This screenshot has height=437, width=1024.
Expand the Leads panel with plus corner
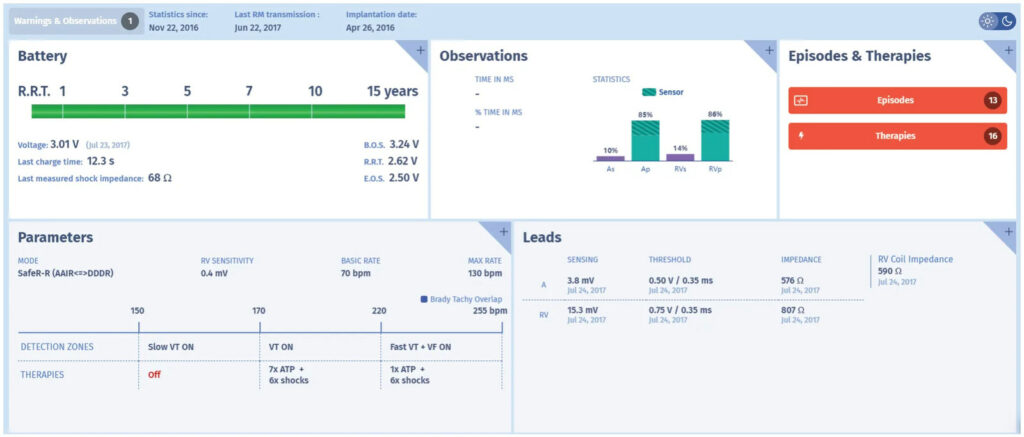tap(1008, 231)
